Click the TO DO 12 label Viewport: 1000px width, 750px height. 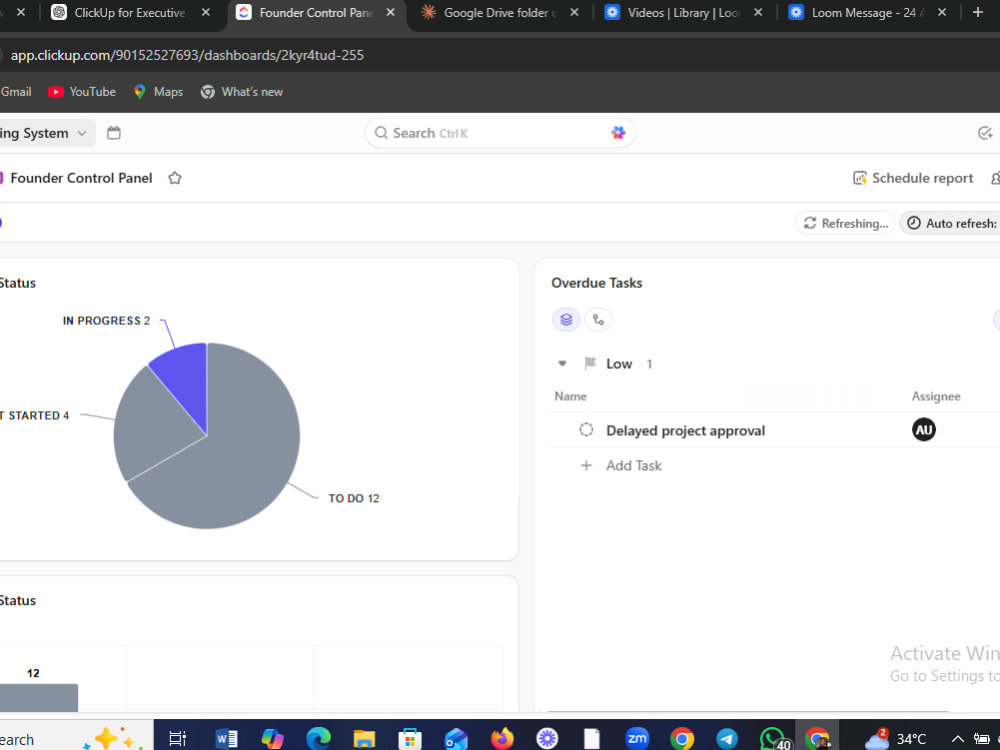point(354,499)
